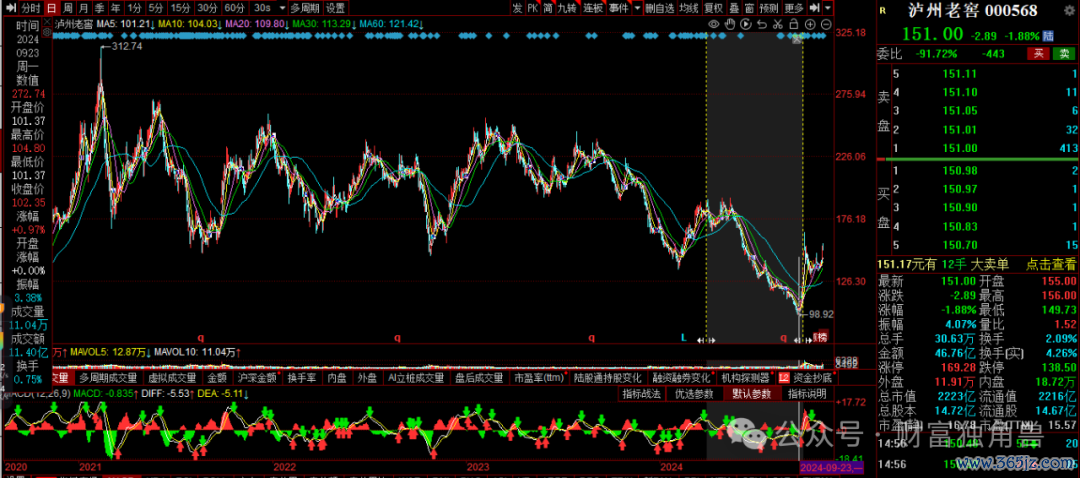The image size is (1080, 478).
Task: Click the PK compare button
Action: tap(532, 8)
